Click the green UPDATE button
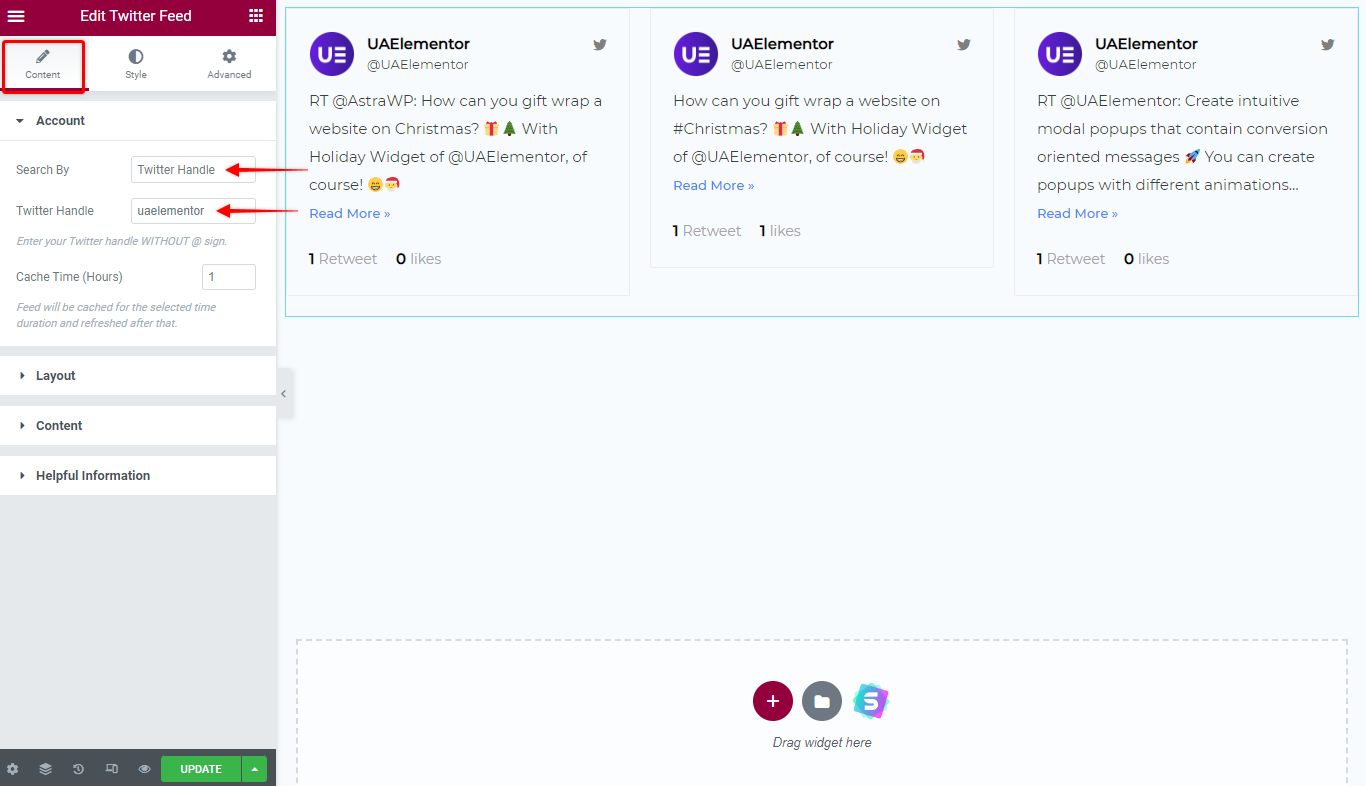 (x=201, y=769)
